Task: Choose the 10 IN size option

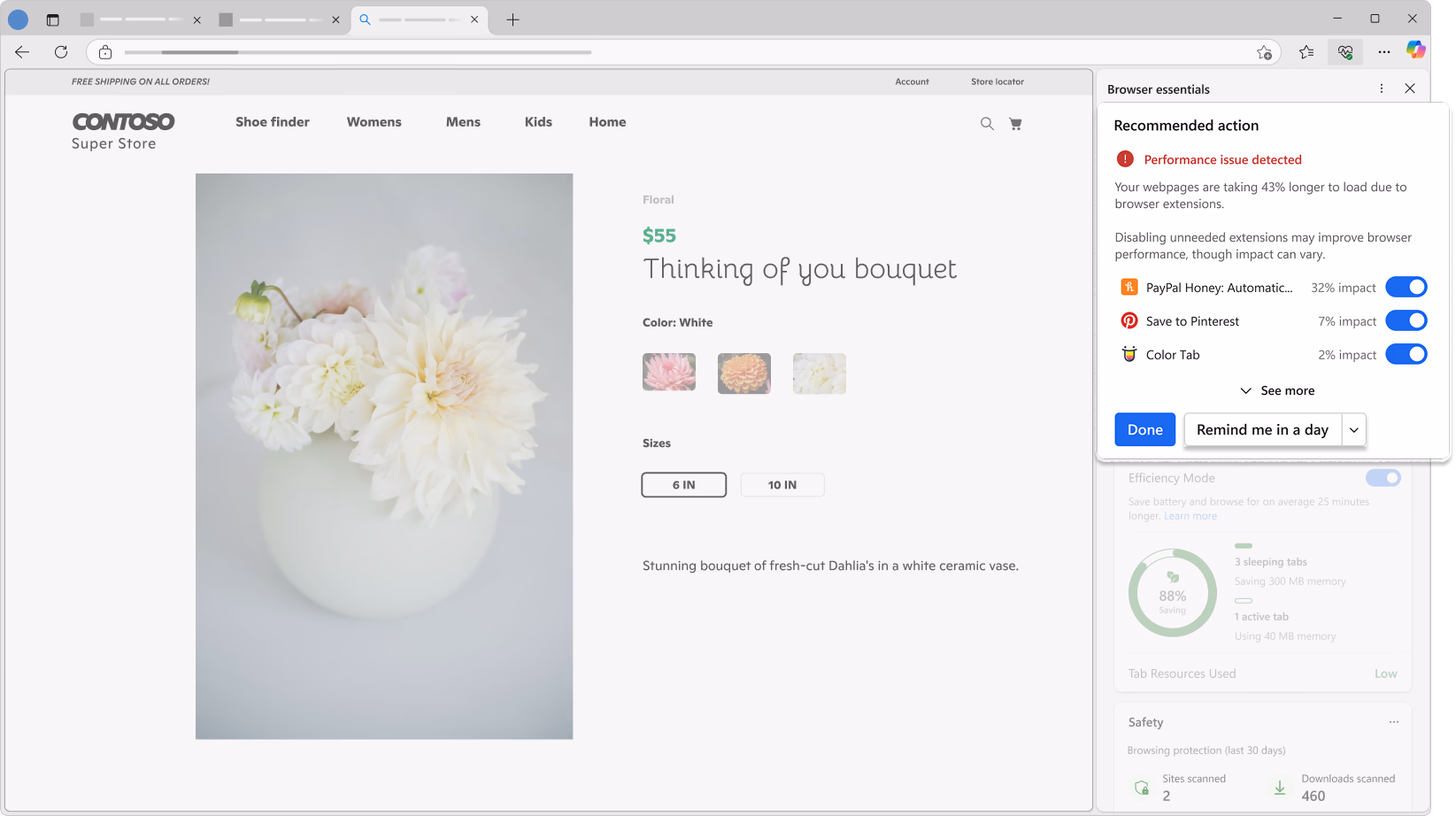Action: (782, 485)
